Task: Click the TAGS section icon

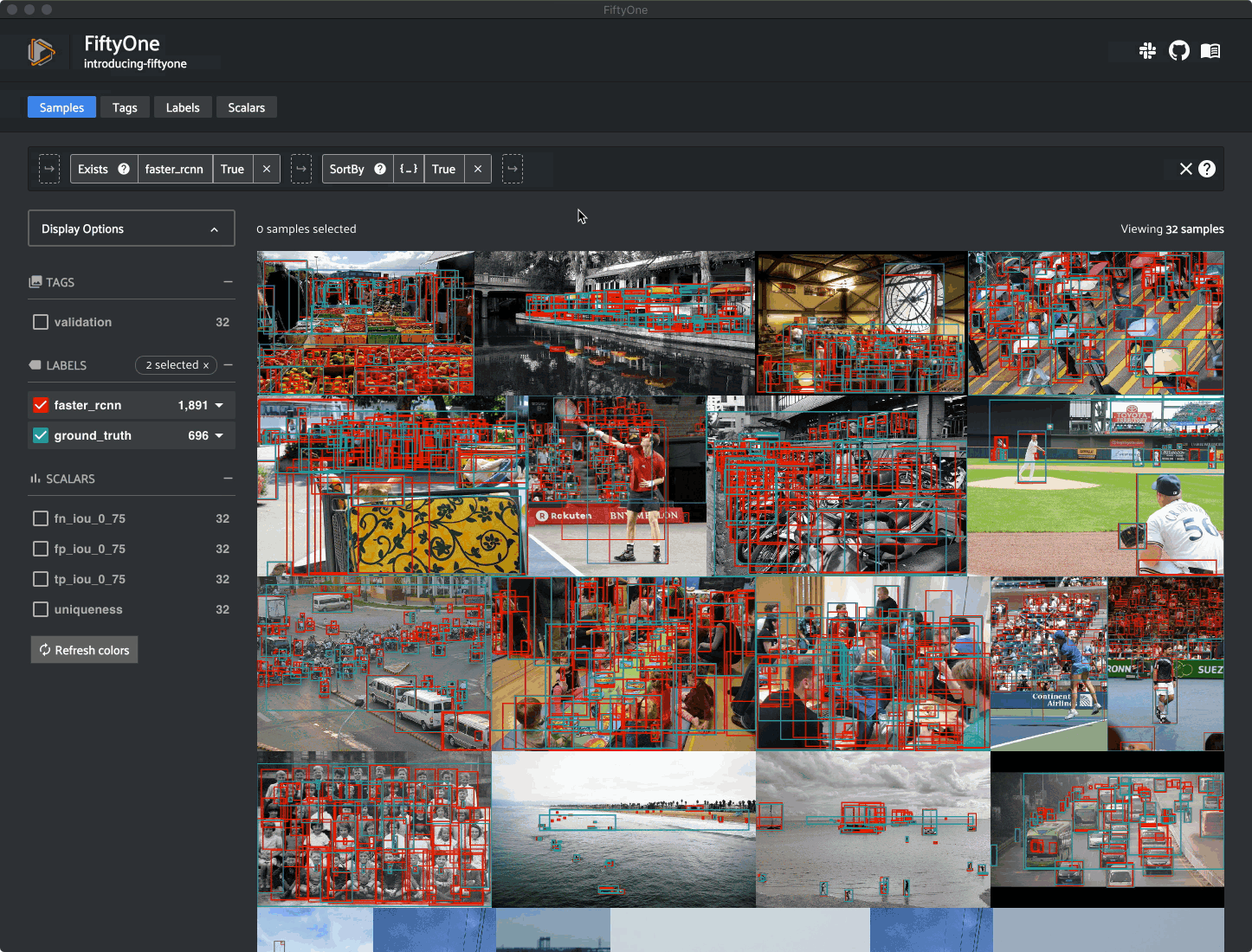Action: (35, 282)
